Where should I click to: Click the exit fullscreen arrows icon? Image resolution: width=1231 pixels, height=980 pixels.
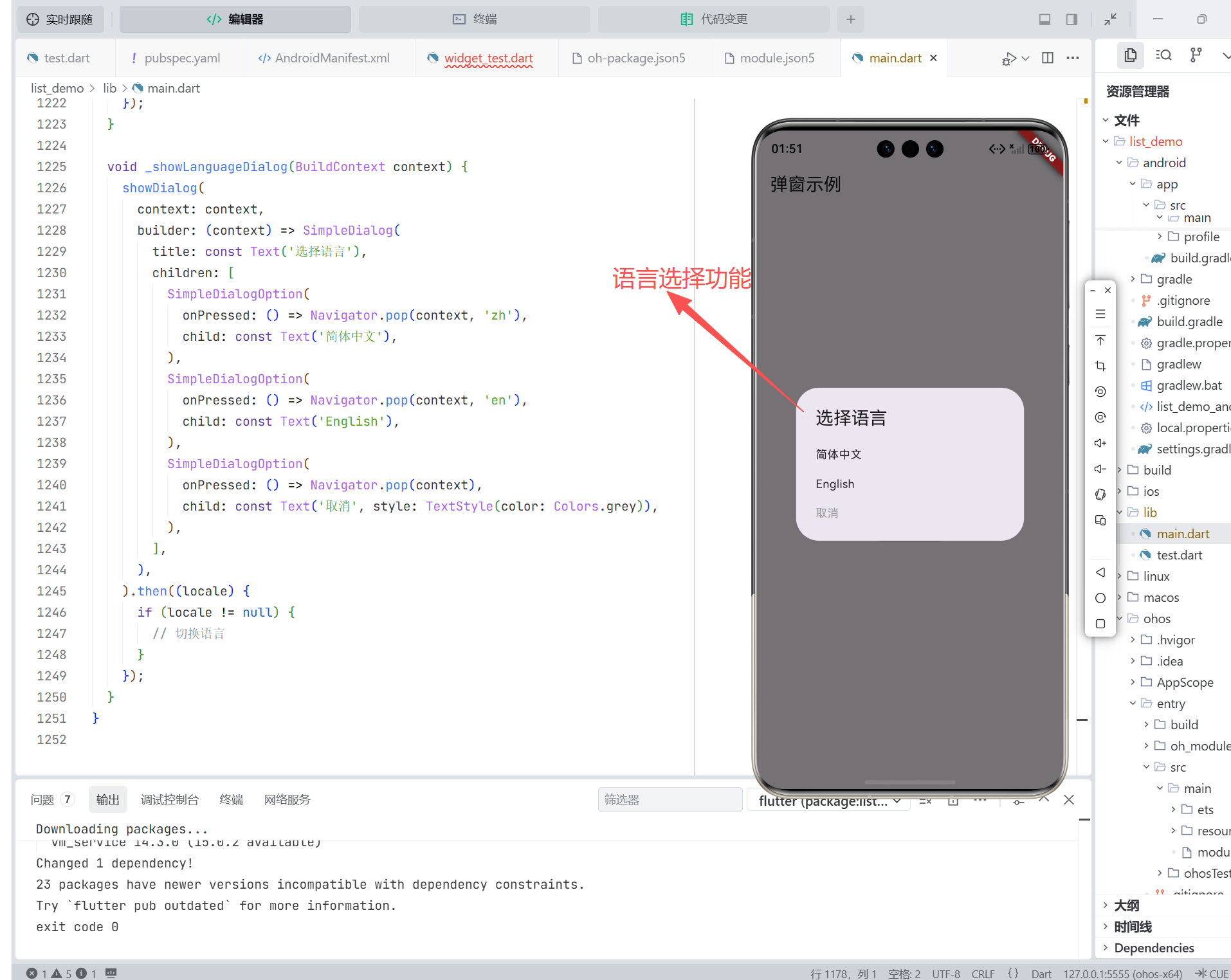coord(1111,19)
